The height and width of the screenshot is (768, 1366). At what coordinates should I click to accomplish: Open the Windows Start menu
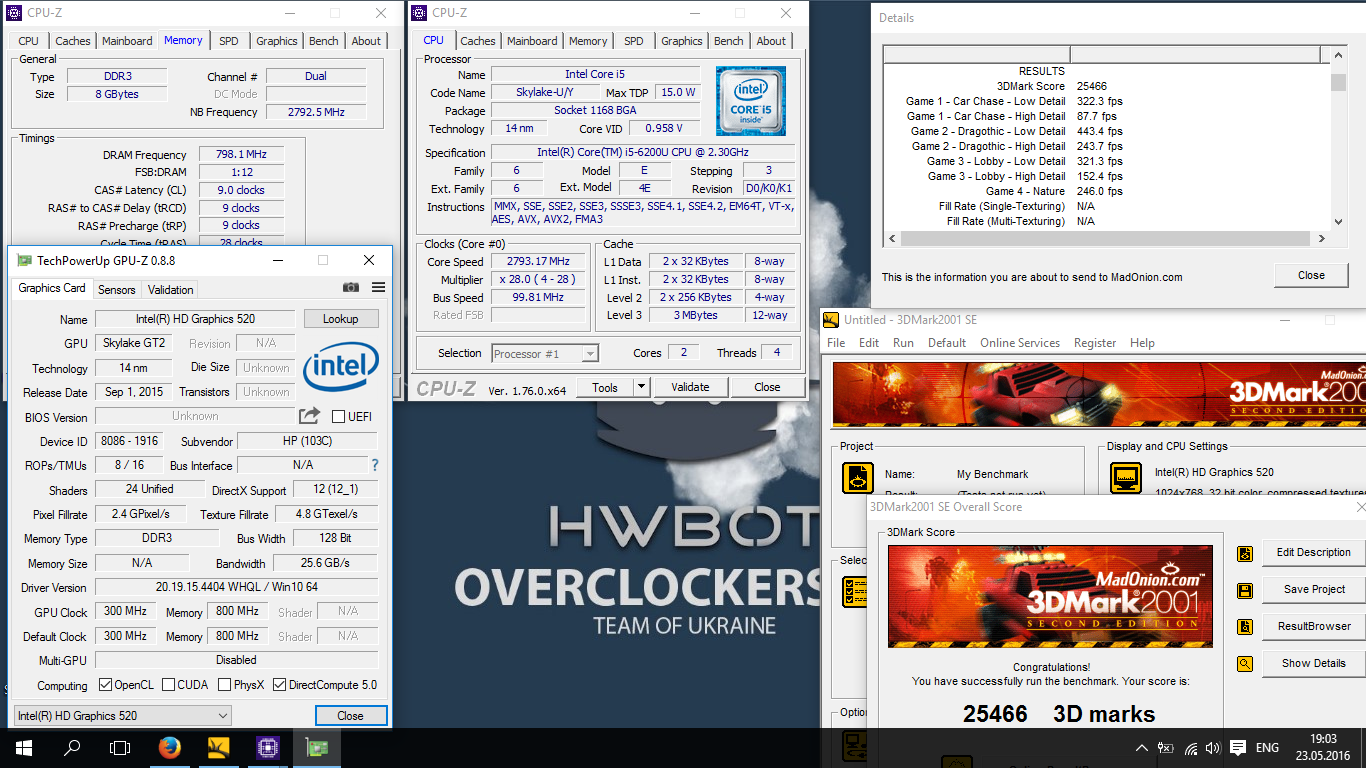click(23, 748)
